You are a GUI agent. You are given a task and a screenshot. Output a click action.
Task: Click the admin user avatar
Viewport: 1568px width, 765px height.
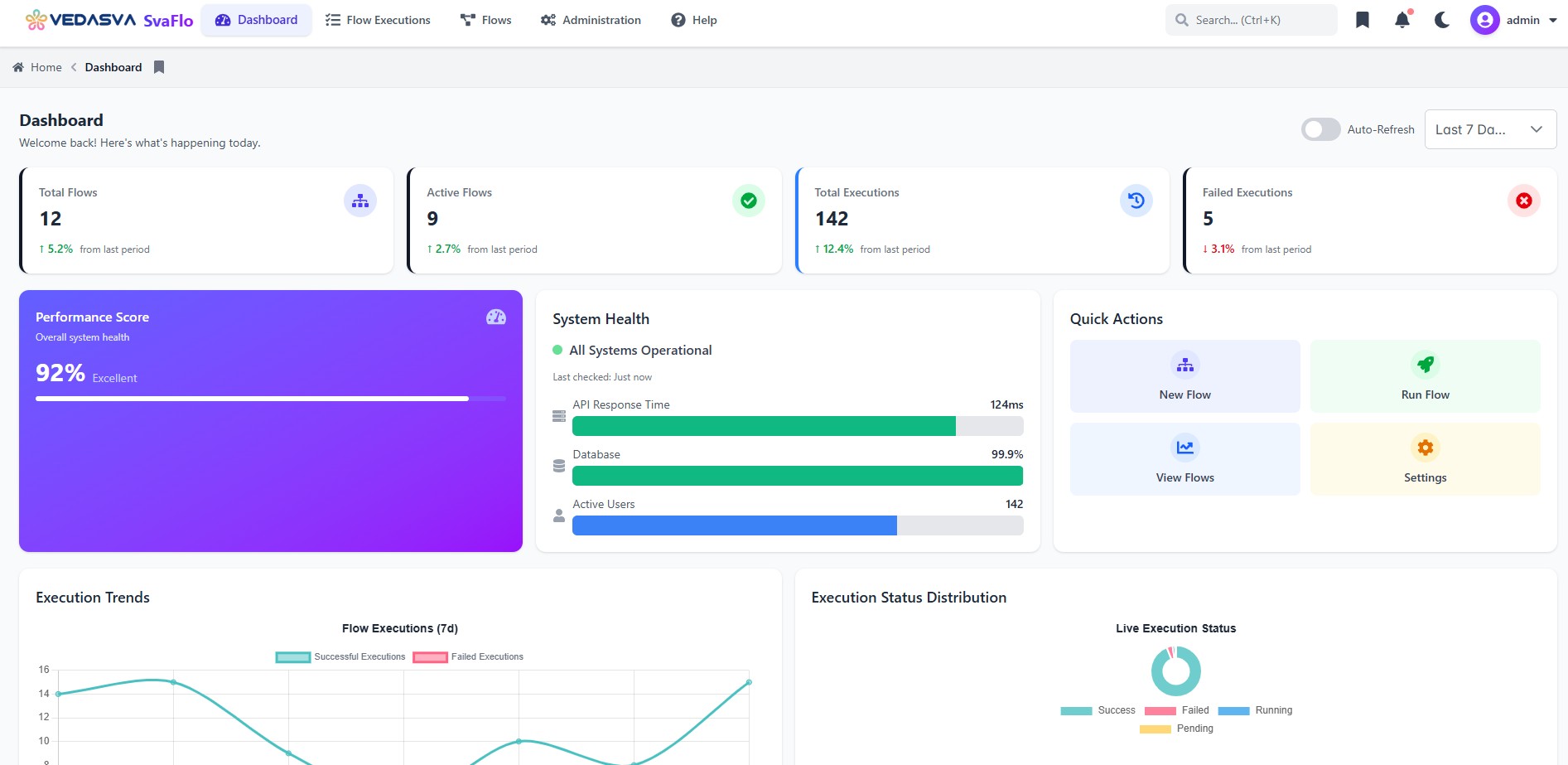click(x=1484, y=20)
